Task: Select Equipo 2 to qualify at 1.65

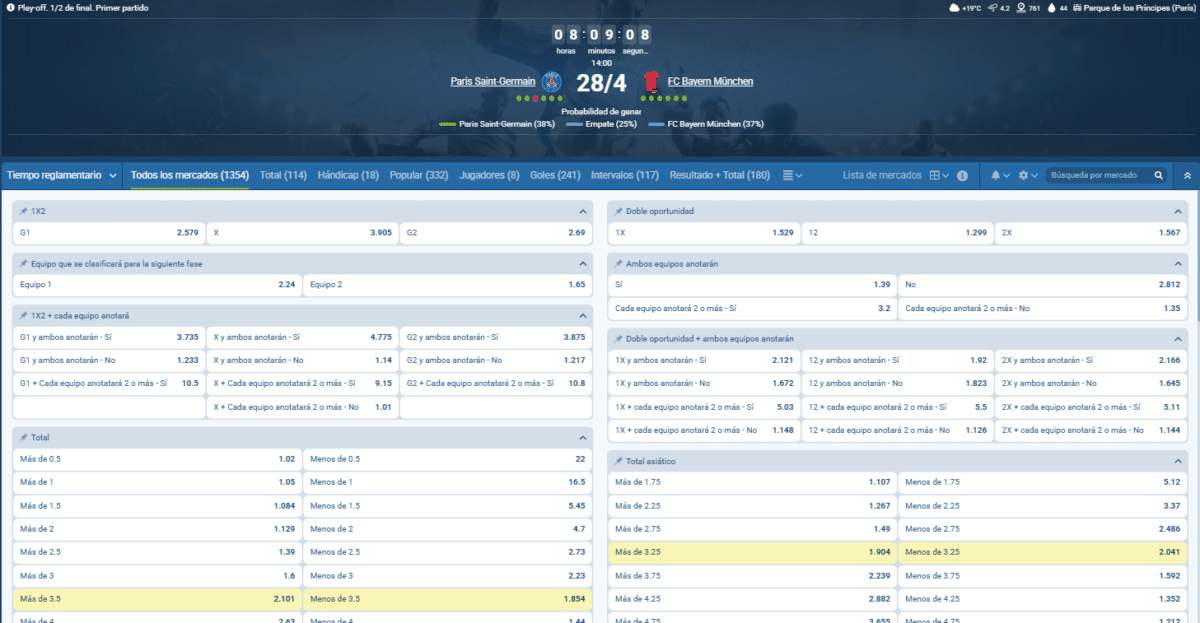Action: [x=447, y=284]
